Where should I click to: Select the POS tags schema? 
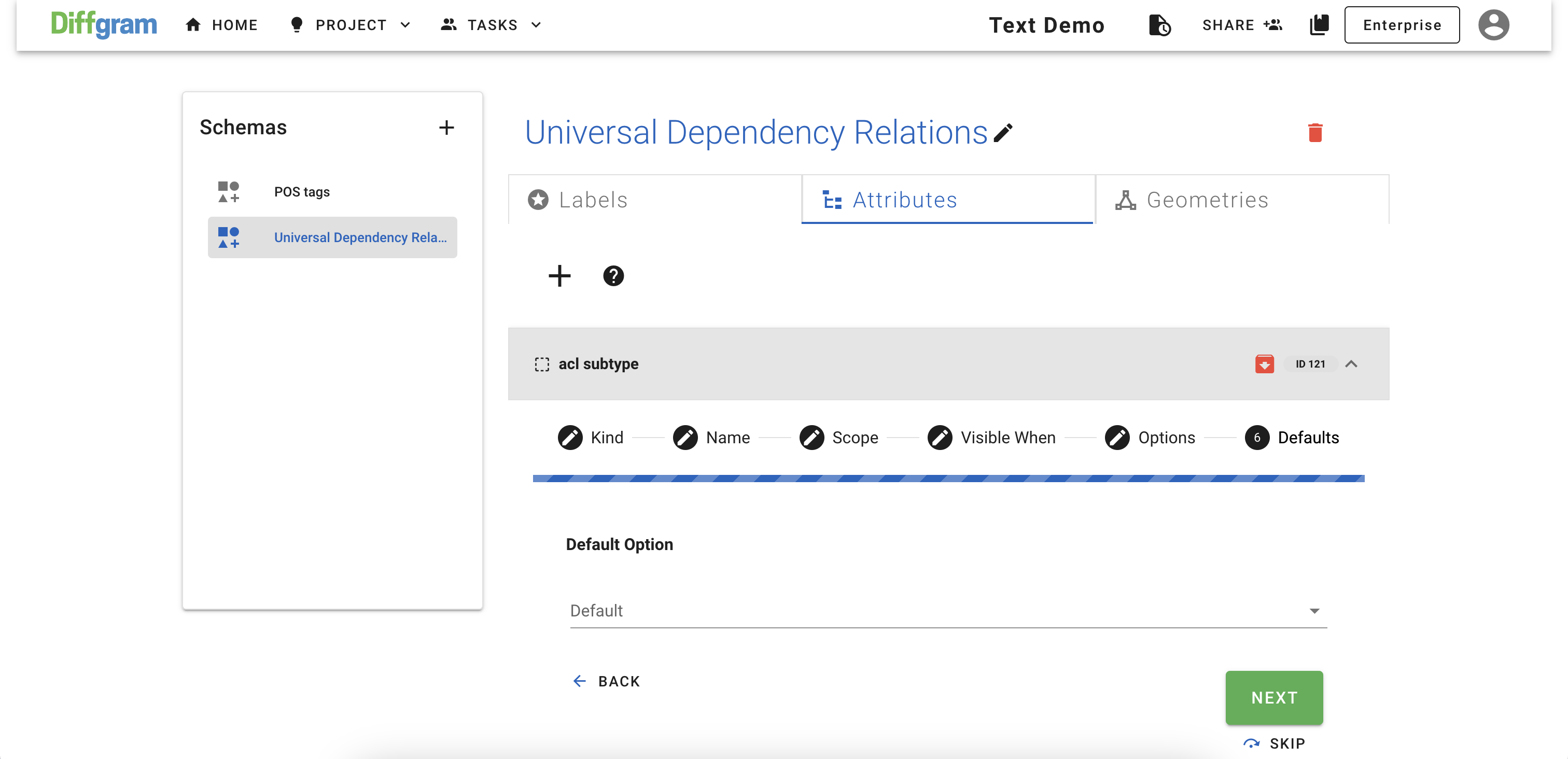tap(301, 192)
